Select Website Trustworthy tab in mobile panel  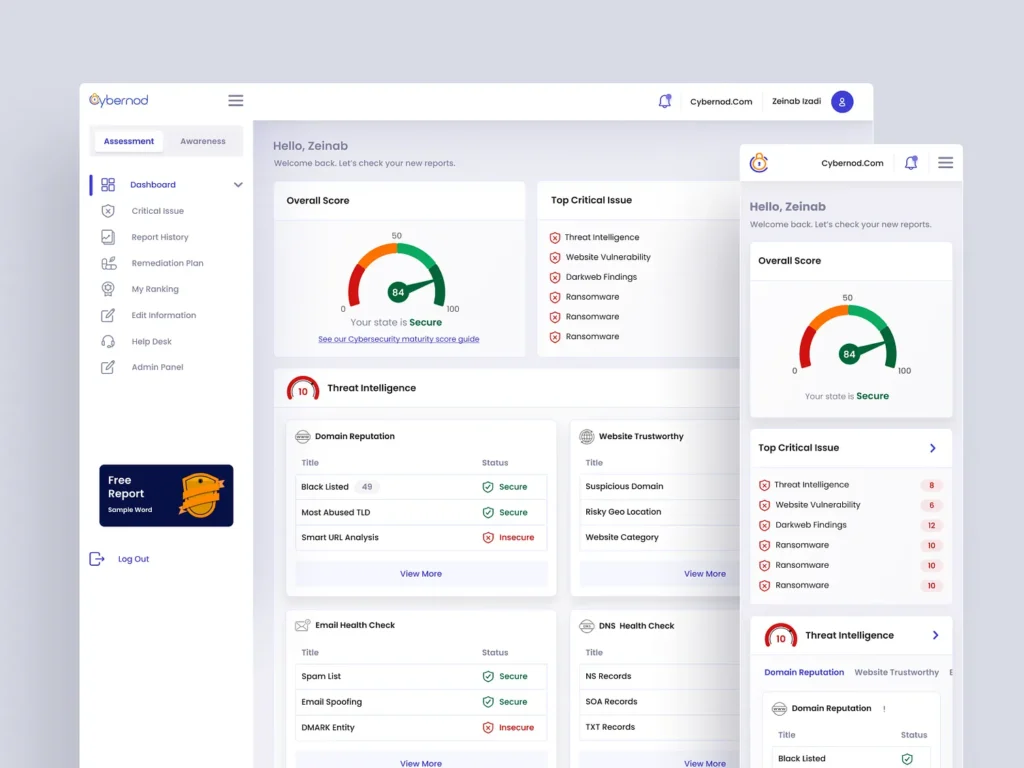pos(896,672)
